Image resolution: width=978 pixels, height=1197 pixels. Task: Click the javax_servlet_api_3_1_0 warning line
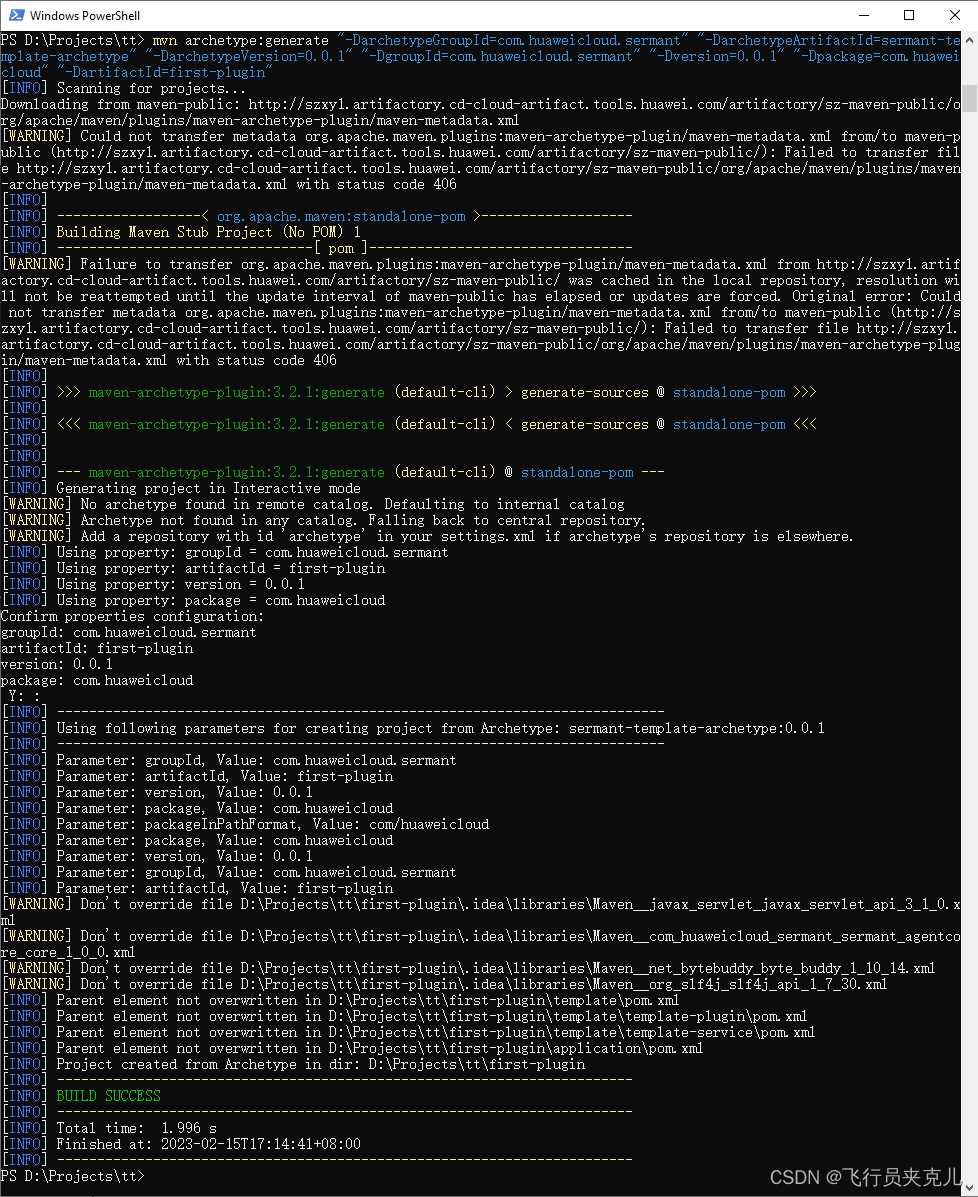coord(481,911)
